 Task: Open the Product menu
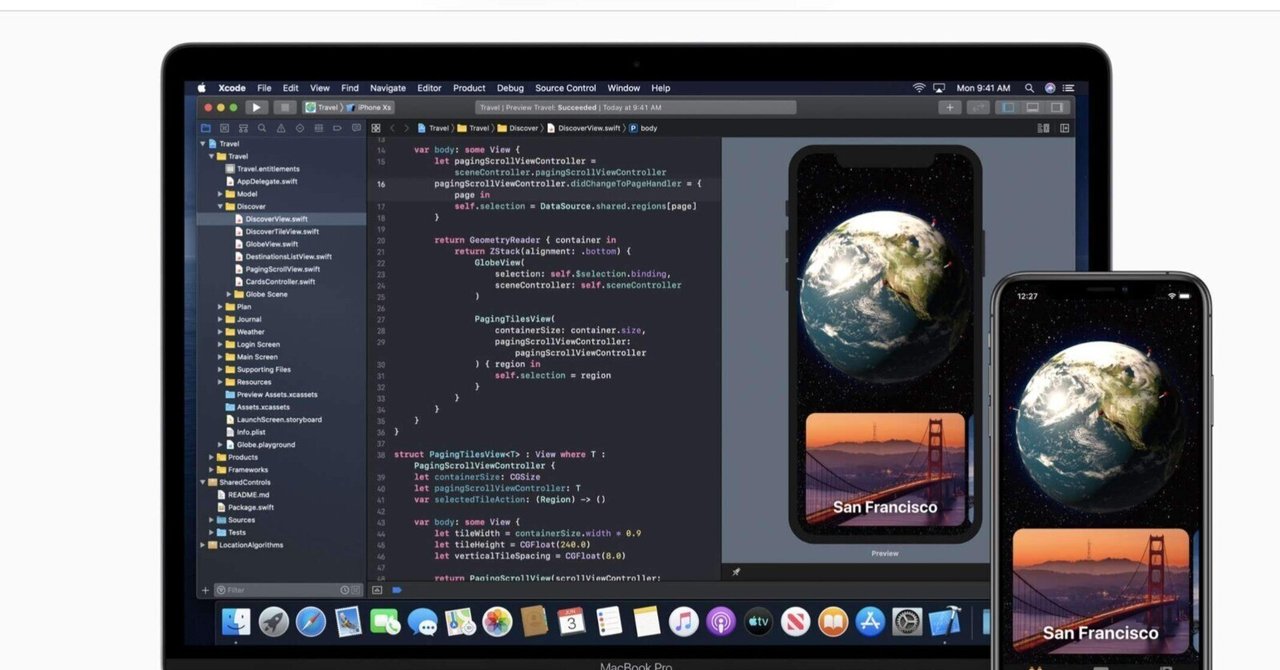click(x=469, y=88)
